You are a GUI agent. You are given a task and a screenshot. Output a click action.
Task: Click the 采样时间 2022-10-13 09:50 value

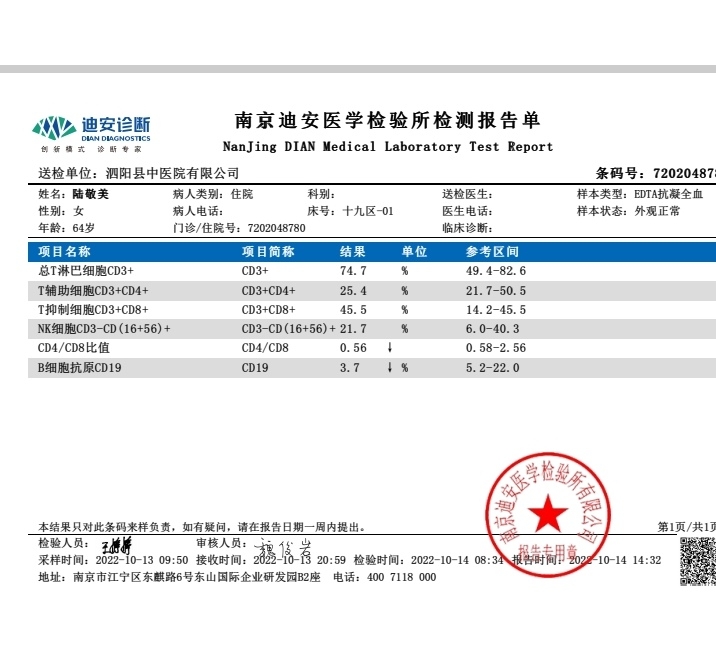(x=142, y=560)
